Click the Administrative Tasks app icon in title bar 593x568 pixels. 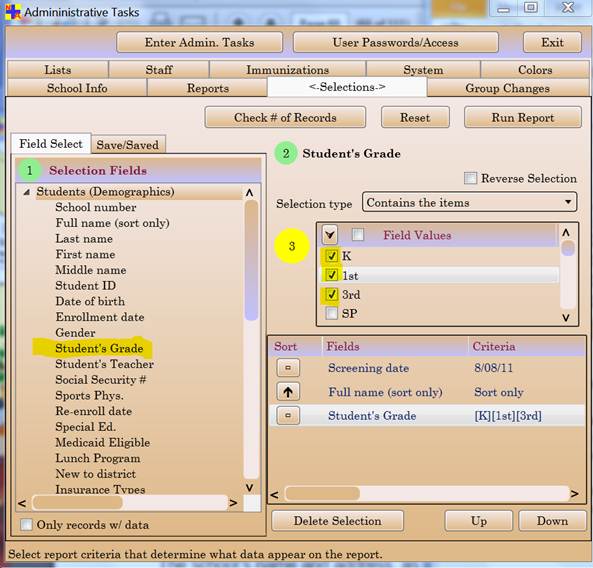tap(12, 12)
